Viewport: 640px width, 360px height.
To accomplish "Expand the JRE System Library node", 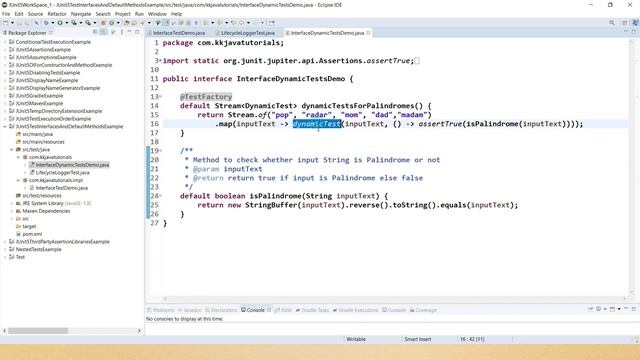I will [12, 203].
